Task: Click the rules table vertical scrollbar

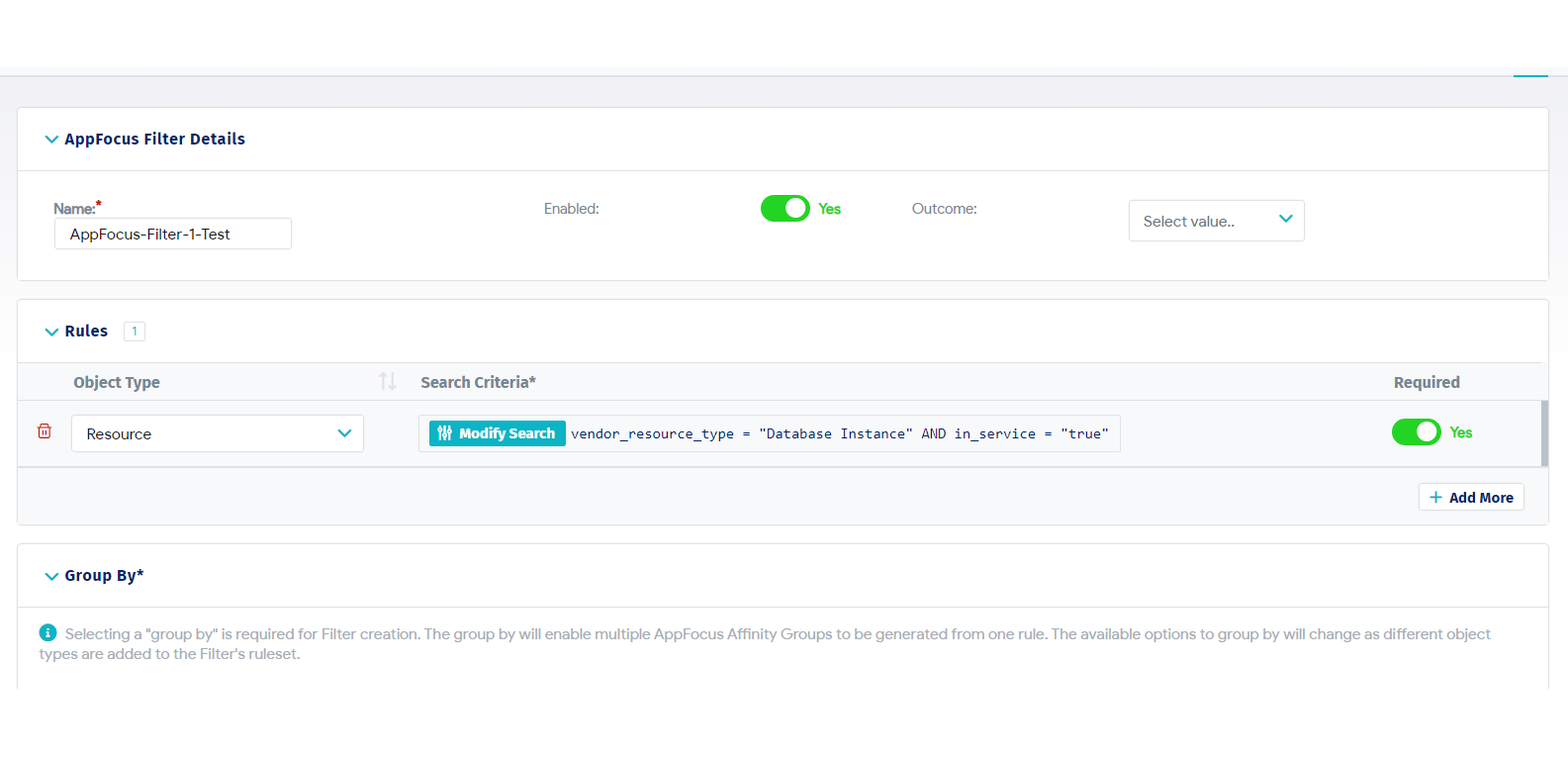Action: [1544, 432]
